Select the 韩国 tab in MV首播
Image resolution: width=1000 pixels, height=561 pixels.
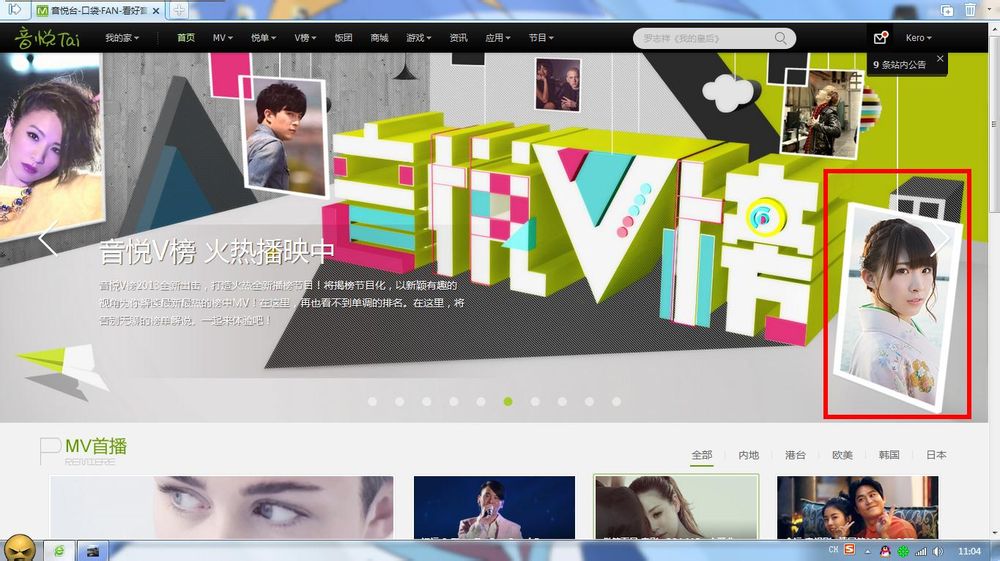point(889,455)
